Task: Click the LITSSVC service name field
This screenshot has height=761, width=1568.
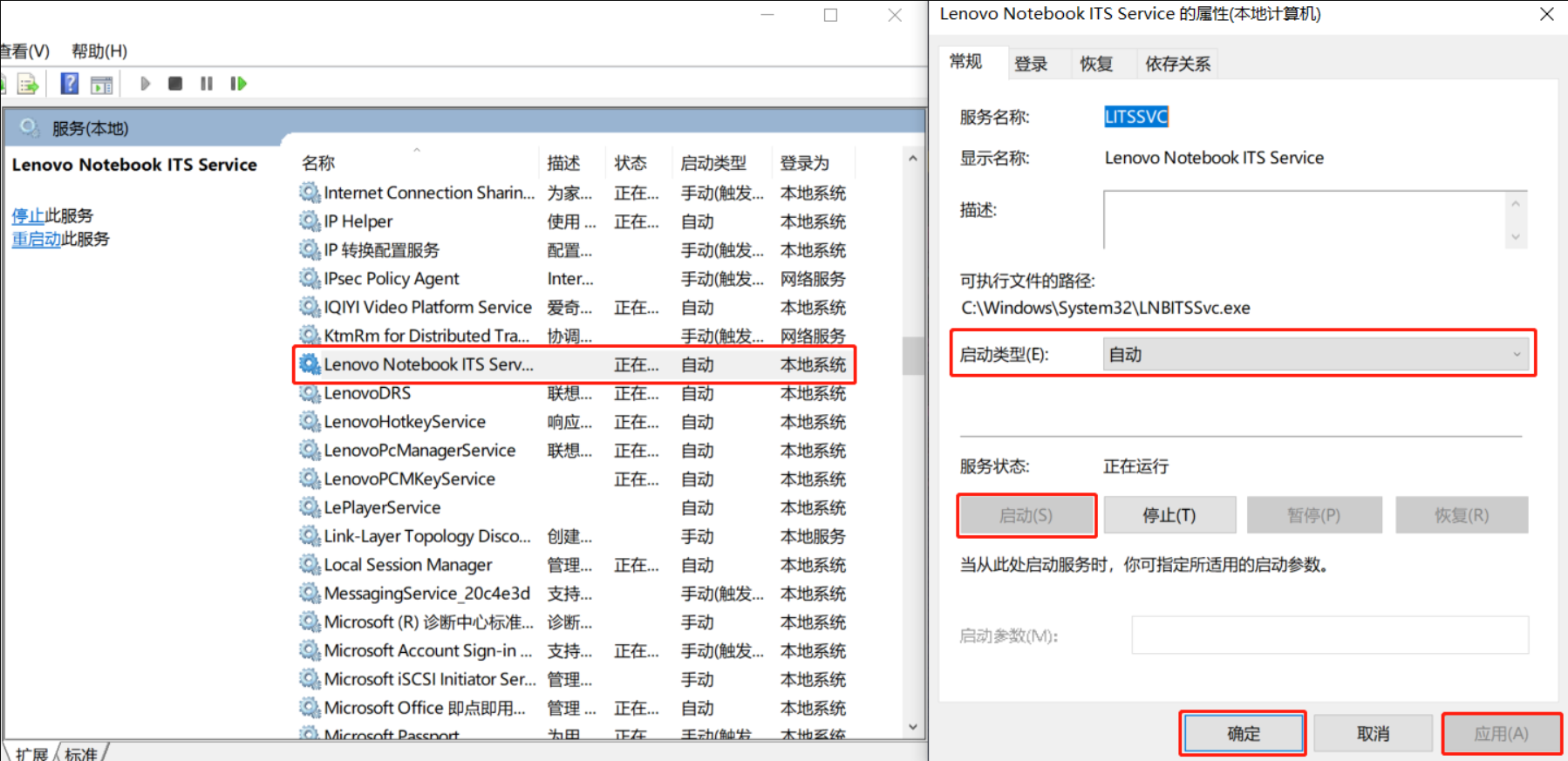Action: (1135, 117)
